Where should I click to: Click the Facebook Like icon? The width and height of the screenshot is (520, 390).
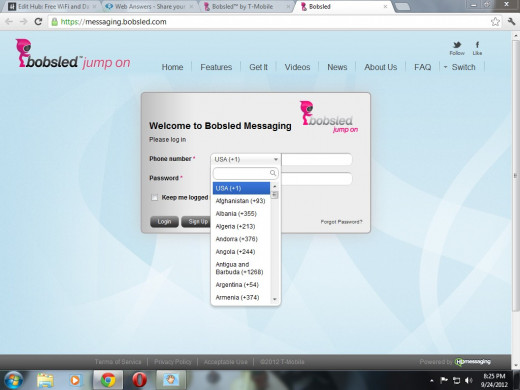click(477, 48)
